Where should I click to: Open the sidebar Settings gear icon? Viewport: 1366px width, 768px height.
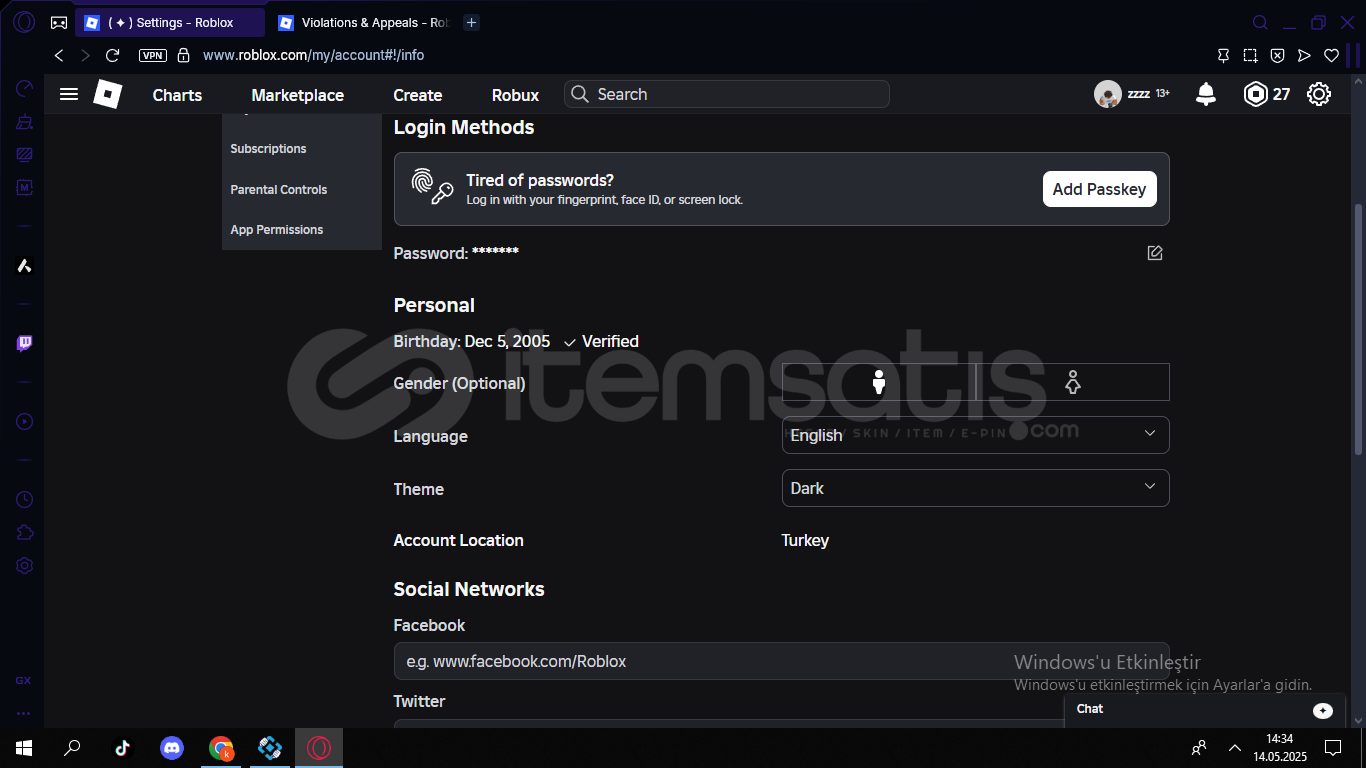pyautogui.click(x=25, y=566)
